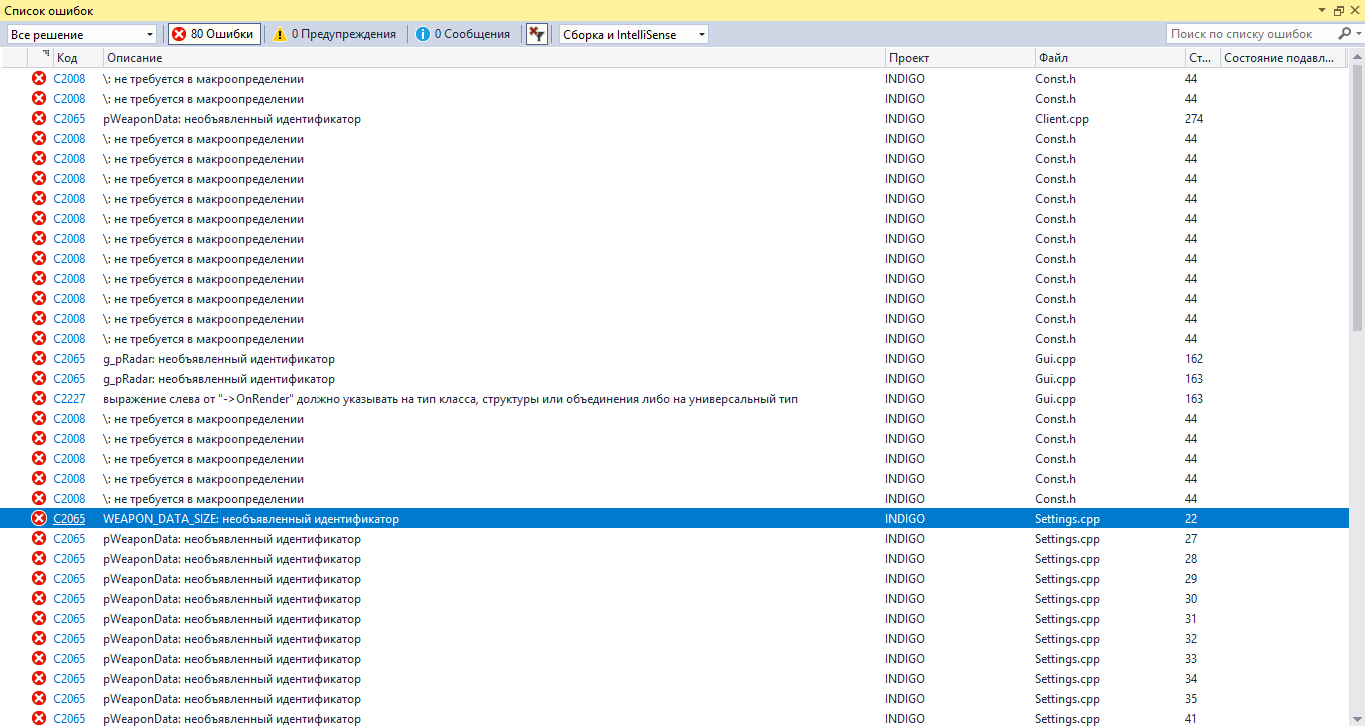Open C2065 code link on selected WEAPON_DATA_SIZE row
The height and width of the screenshot is (726, 1365).
coord(69,519)
